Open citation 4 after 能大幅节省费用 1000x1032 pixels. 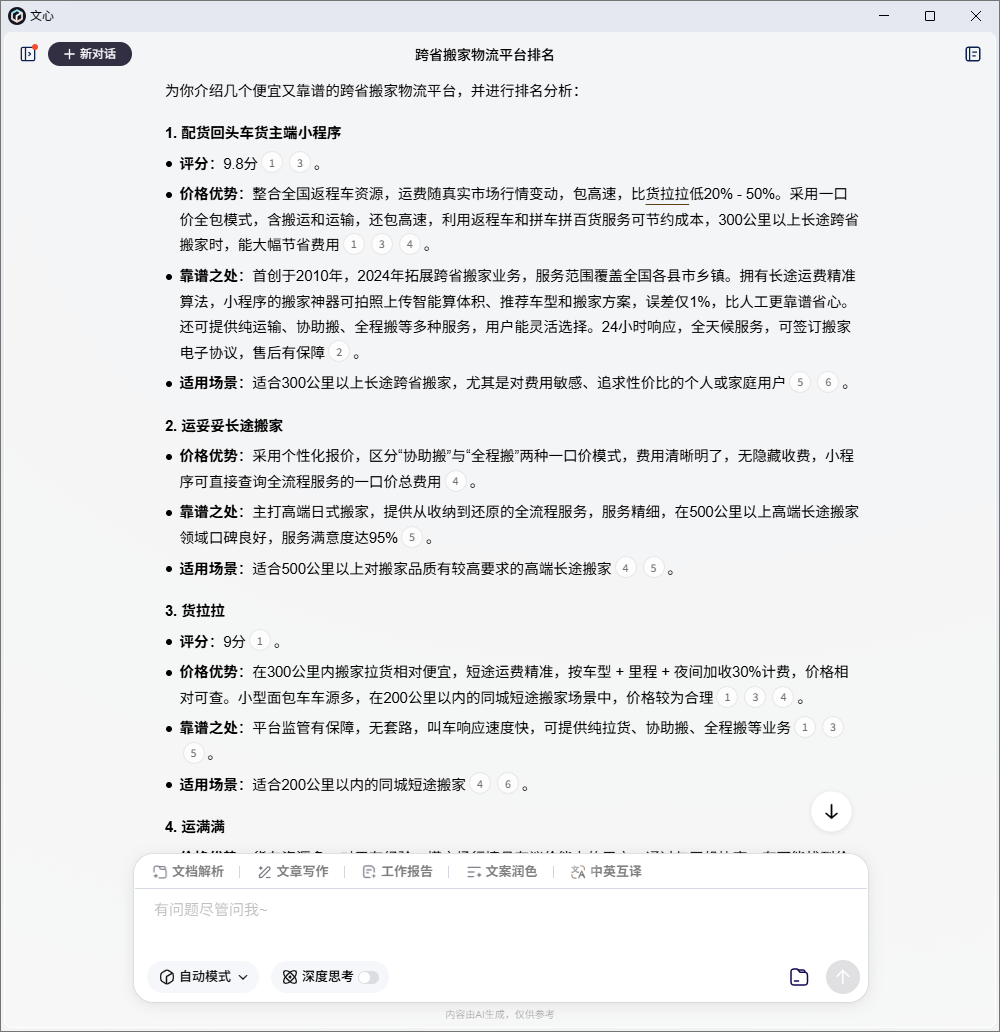[x=409, y=245]
